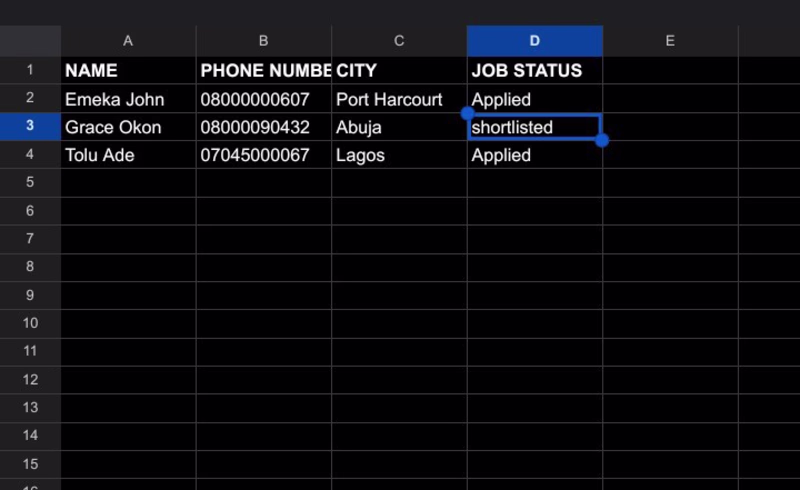The height and width of the screenshot is (490, 800).
Task: Click the select-all corner box
Action: pos(30,41)
